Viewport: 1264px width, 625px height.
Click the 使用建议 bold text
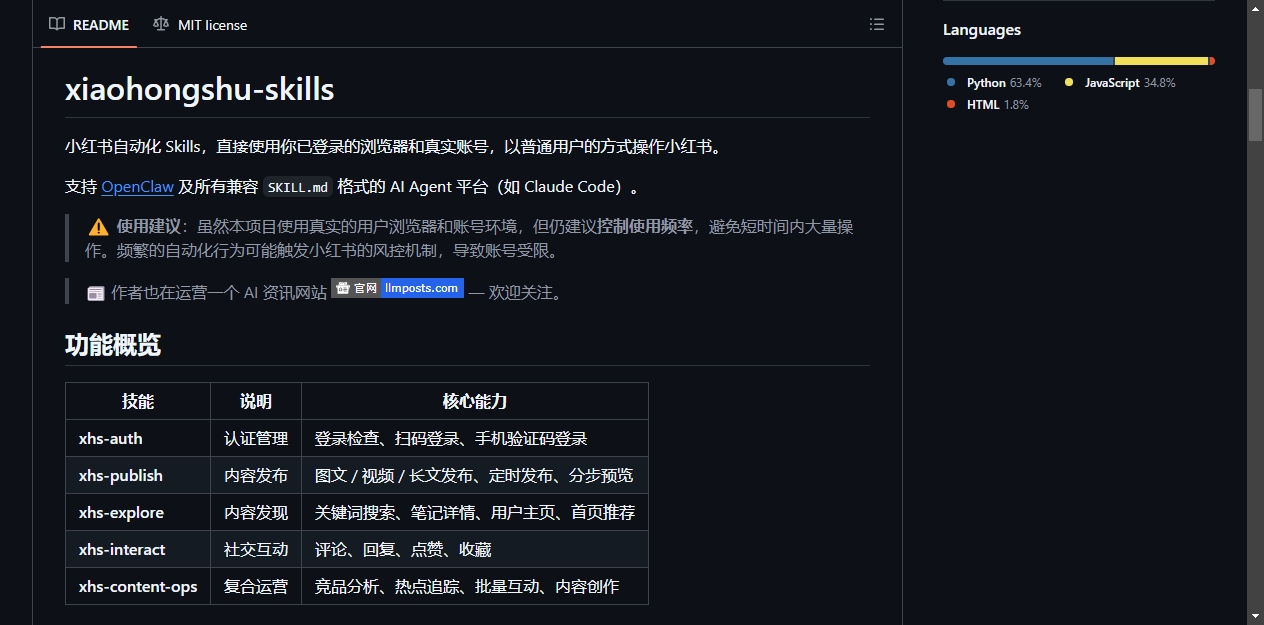click(x=148, y=227)
